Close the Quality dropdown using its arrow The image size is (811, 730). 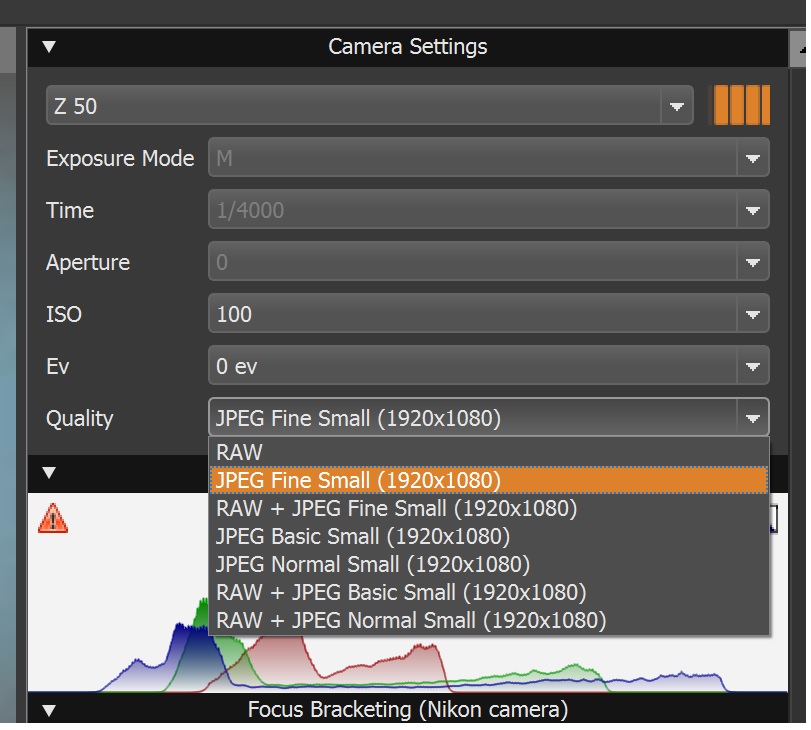753,418
